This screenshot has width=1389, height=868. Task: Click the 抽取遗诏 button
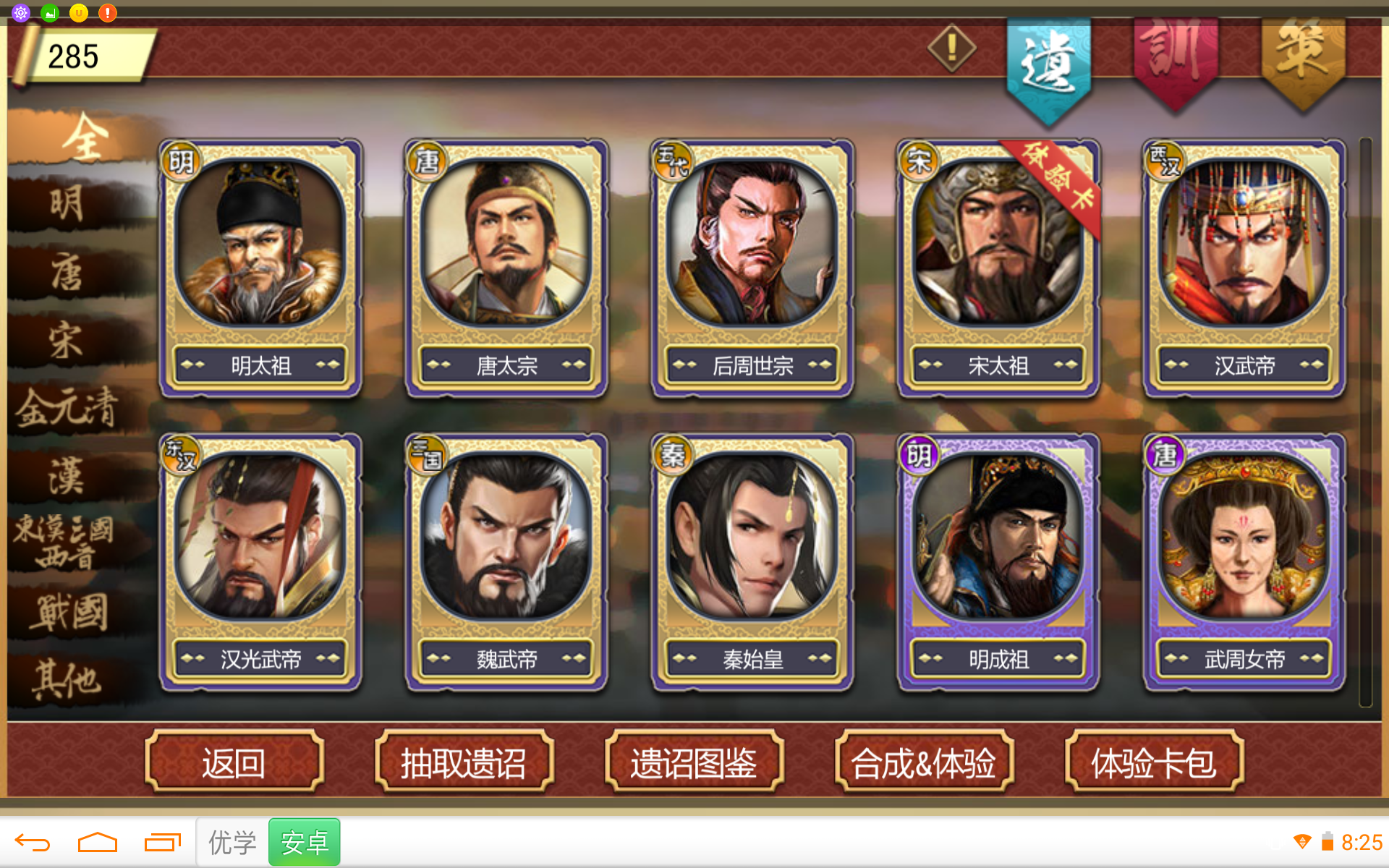coord(464,762)
